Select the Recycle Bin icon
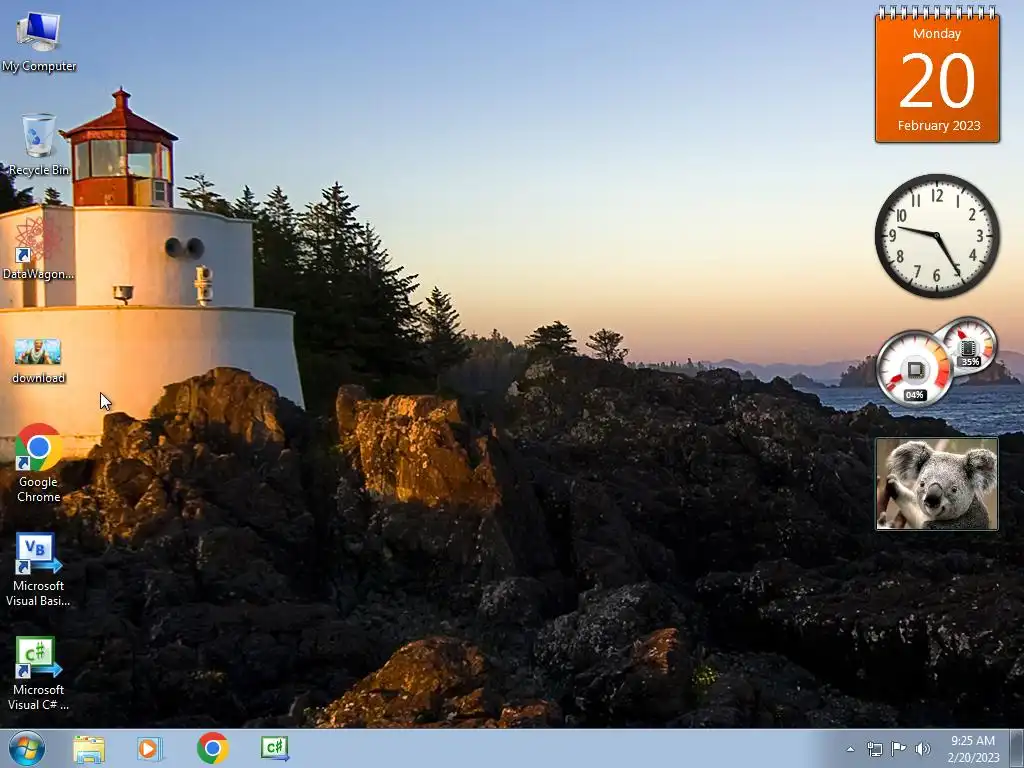The image size is (1024, 768). tap(39, 145)
